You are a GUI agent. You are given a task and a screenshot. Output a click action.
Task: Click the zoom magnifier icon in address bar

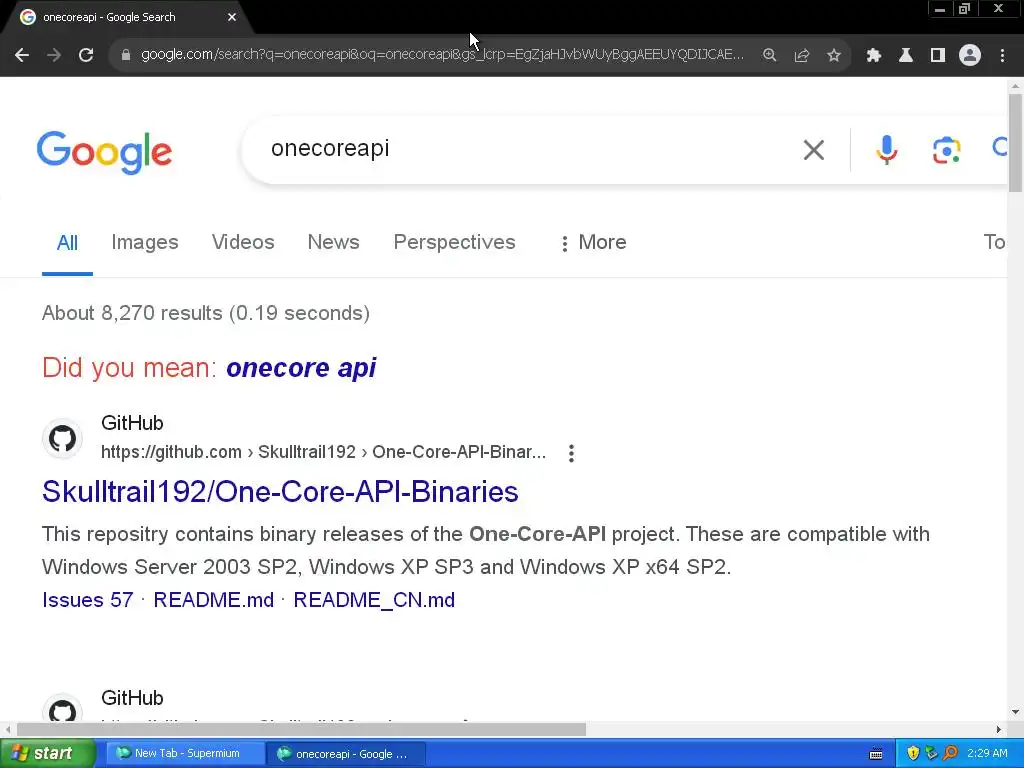coord(770,56)
